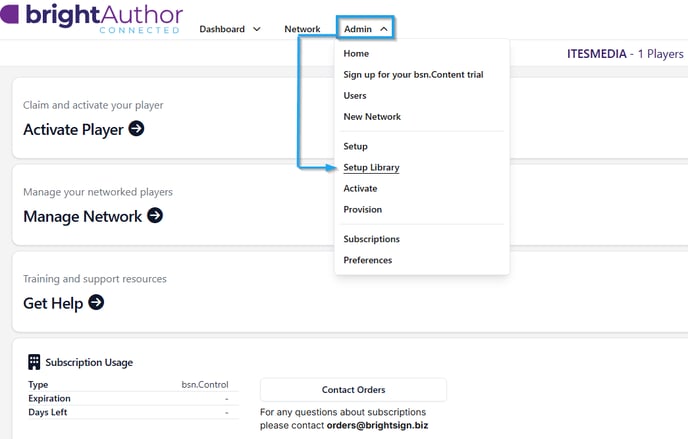Open the Network tab
The image size is (688, 439).
point(302,29)
